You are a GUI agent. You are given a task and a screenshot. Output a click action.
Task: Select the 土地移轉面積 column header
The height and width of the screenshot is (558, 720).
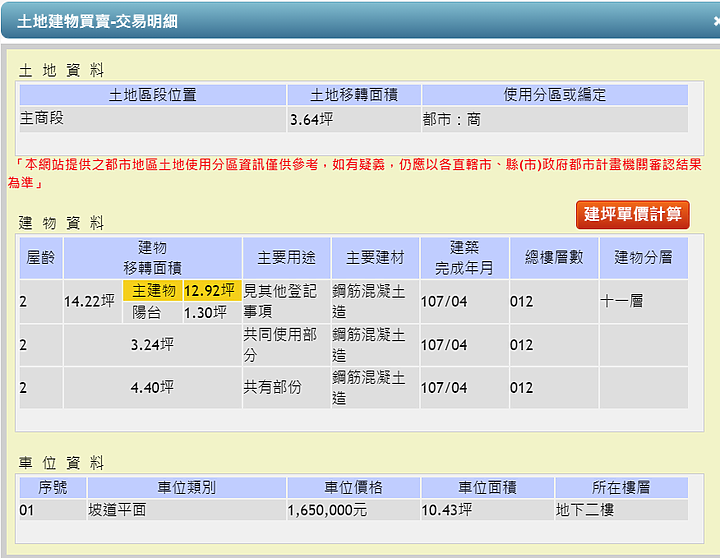click(x=354, y=95)
